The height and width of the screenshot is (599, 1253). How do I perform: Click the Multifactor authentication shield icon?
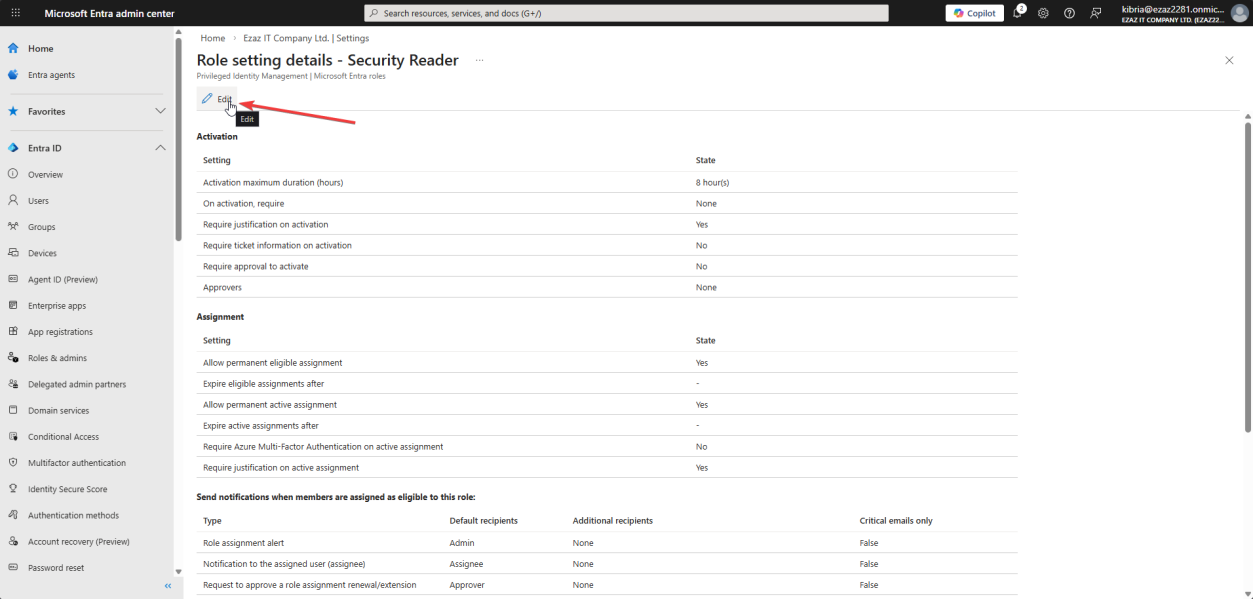click(13, 463)
